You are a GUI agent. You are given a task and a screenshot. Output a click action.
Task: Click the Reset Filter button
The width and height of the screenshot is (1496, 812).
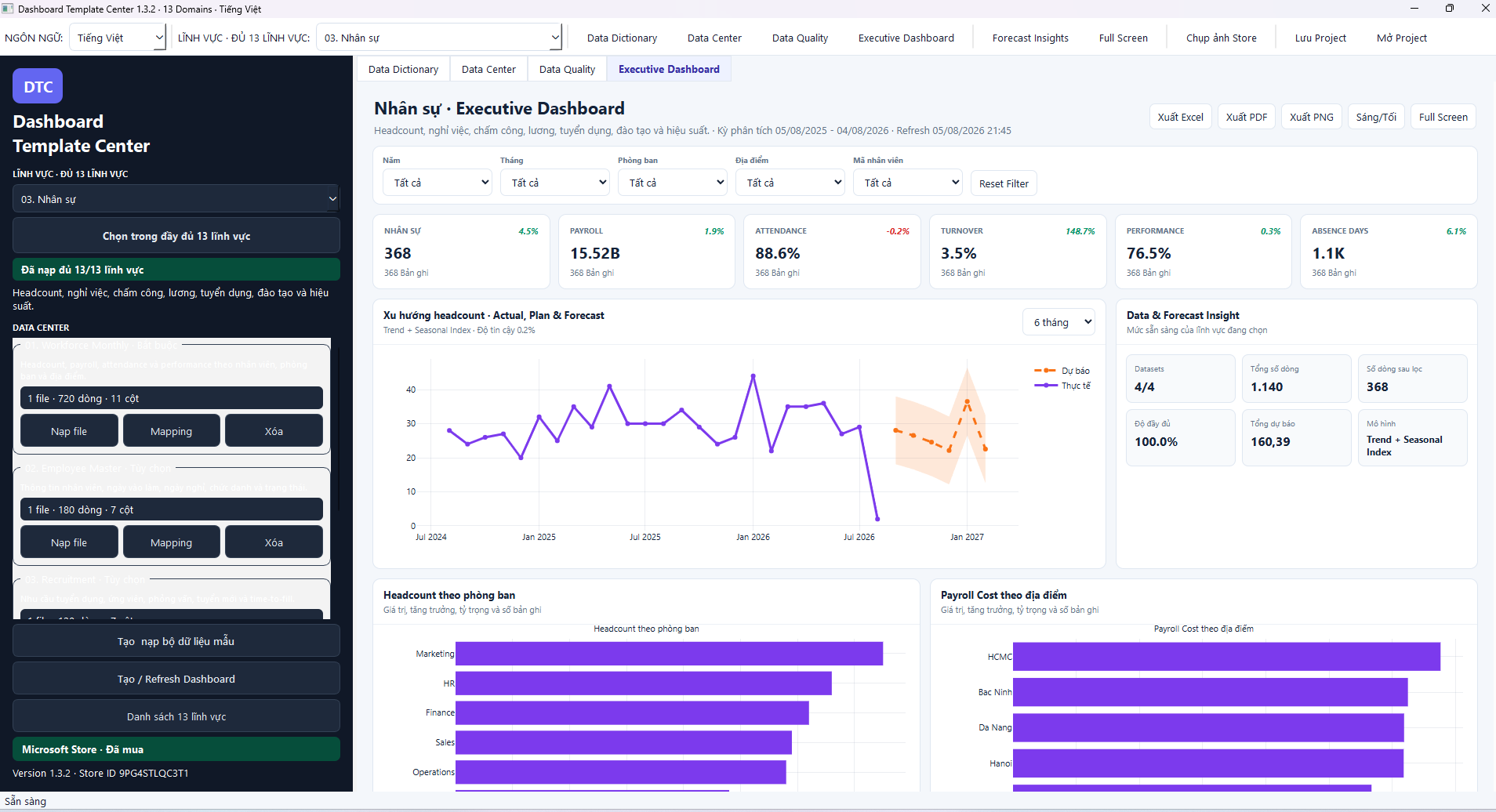pos(1004,183)
